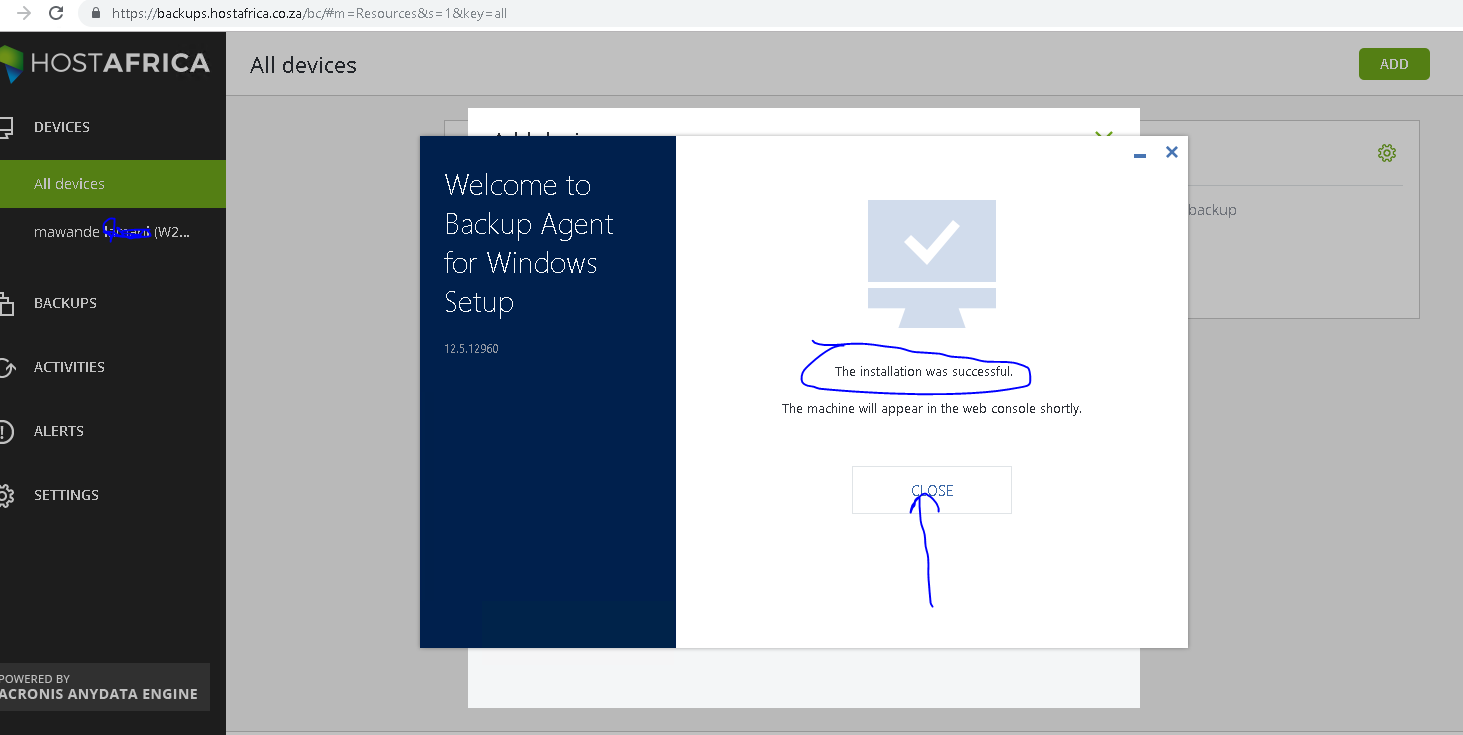1463x735 pixels.
Task: Reload the page in the browser
Action: click(x=56, y=14)
